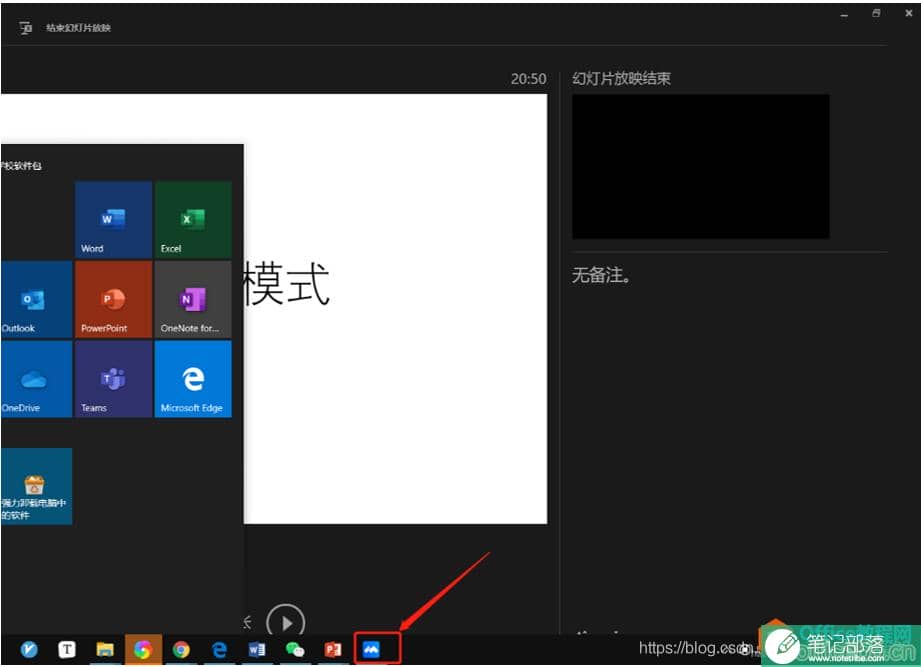The image size is (921, 667).
Task: Open the OneNote tile
Action: click(193, 299)
